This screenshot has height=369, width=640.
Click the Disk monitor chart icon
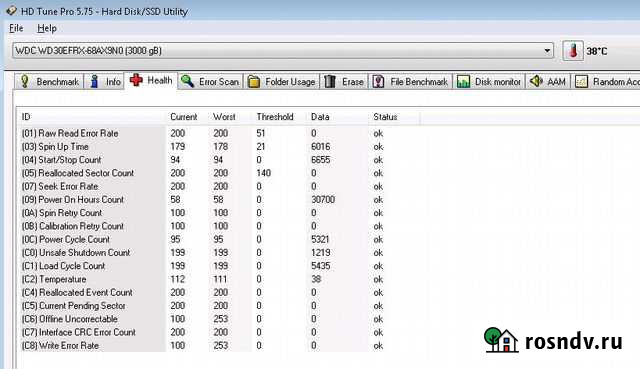click(x=463, y=82)
